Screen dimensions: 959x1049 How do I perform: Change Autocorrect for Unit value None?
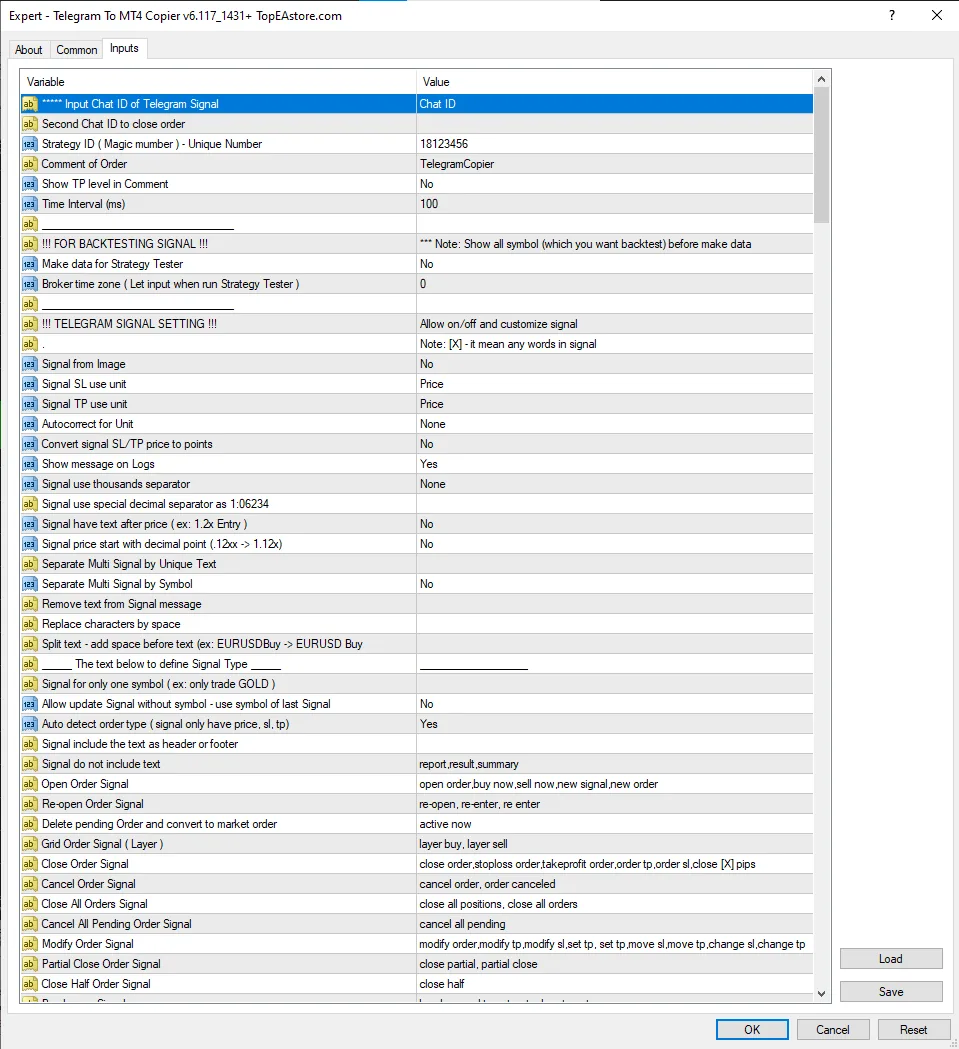point(614,424)
